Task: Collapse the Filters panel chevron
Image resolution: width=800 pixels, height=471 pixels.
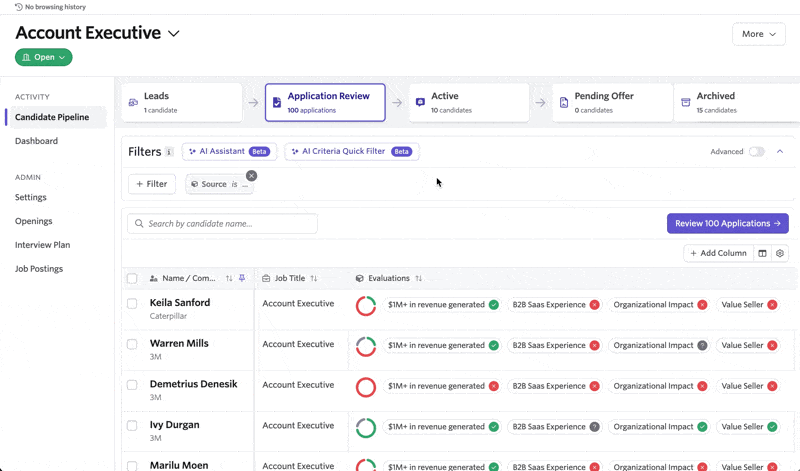Action: 780,152
